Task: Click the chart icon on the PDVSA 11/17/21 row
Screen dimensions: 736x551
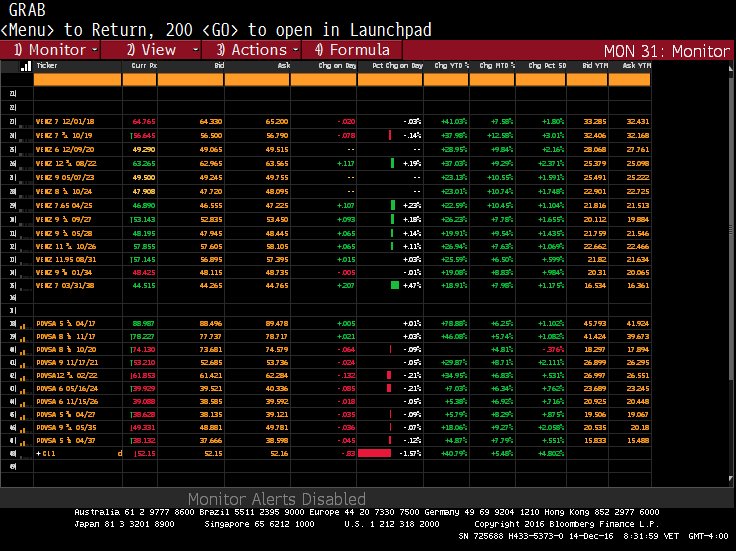Action: pyautogui.click(x=23, y=363)
